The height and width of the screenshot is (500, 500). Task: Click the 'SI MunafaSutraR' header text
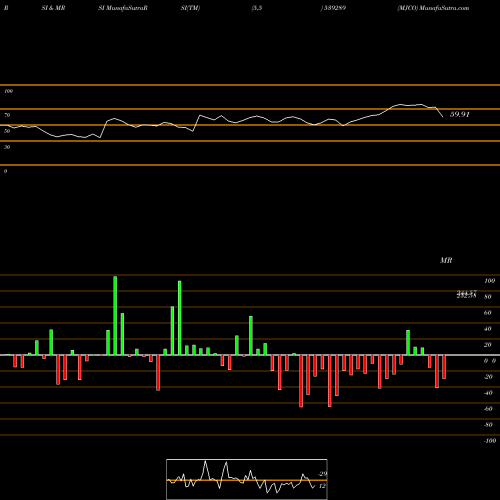pyautogui.click(x=123, y=8)
